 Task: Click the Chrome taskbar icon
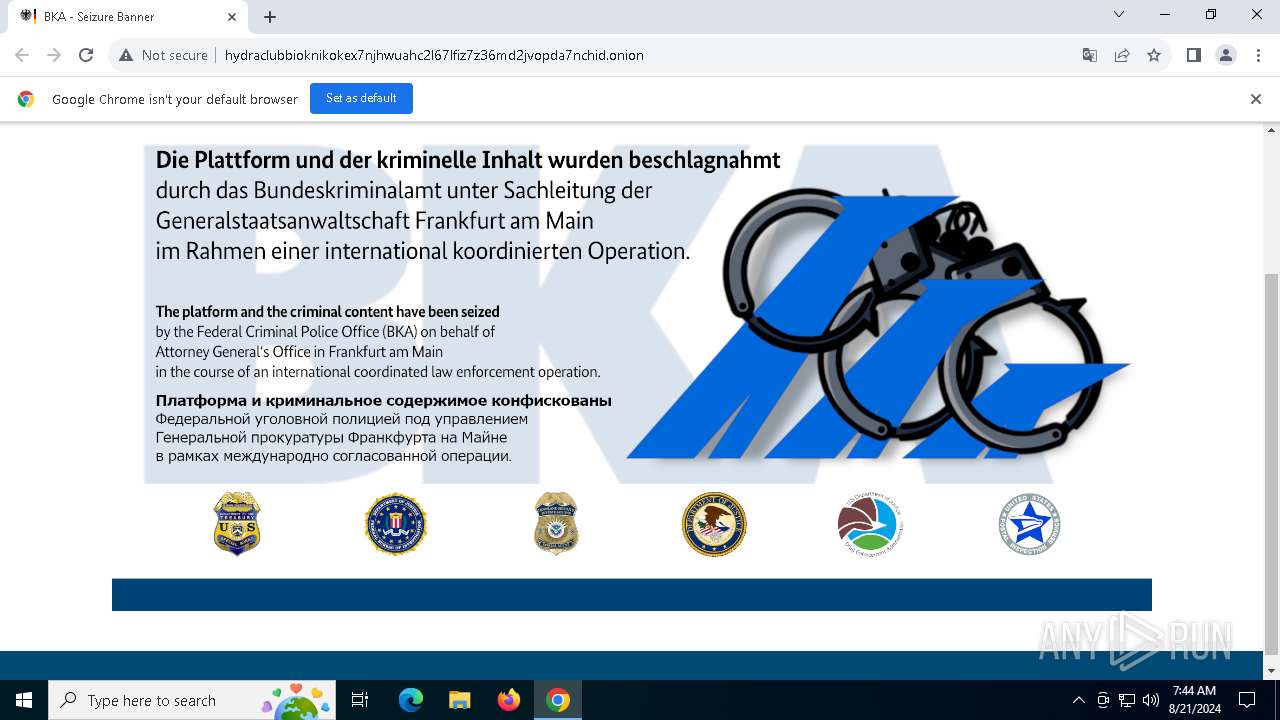(x=558, y=700)
